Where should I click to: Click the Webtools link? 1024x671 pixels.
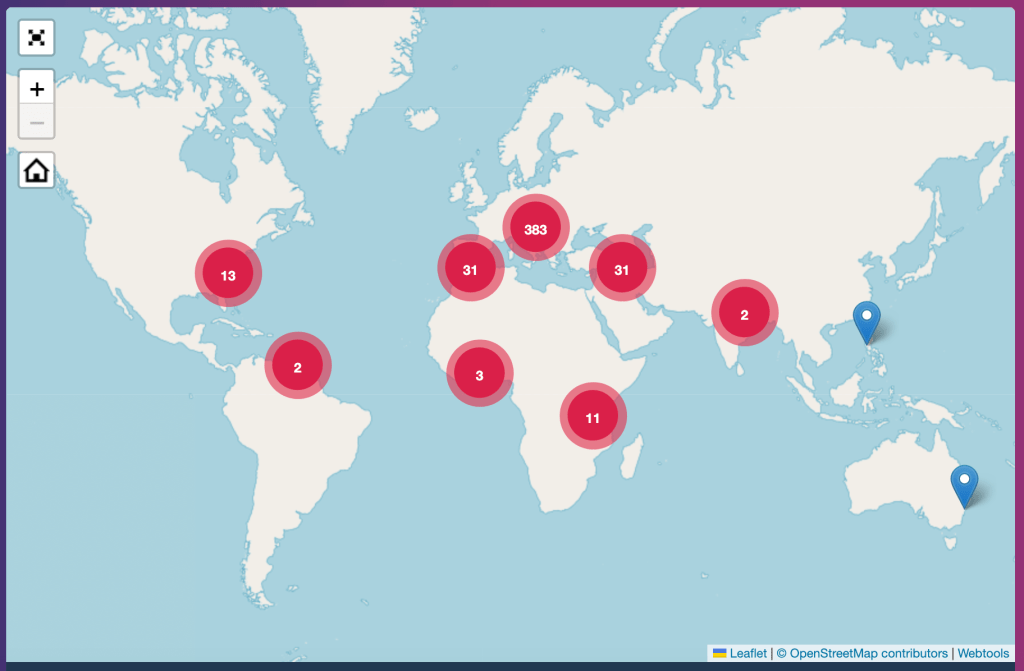point(985,653)
